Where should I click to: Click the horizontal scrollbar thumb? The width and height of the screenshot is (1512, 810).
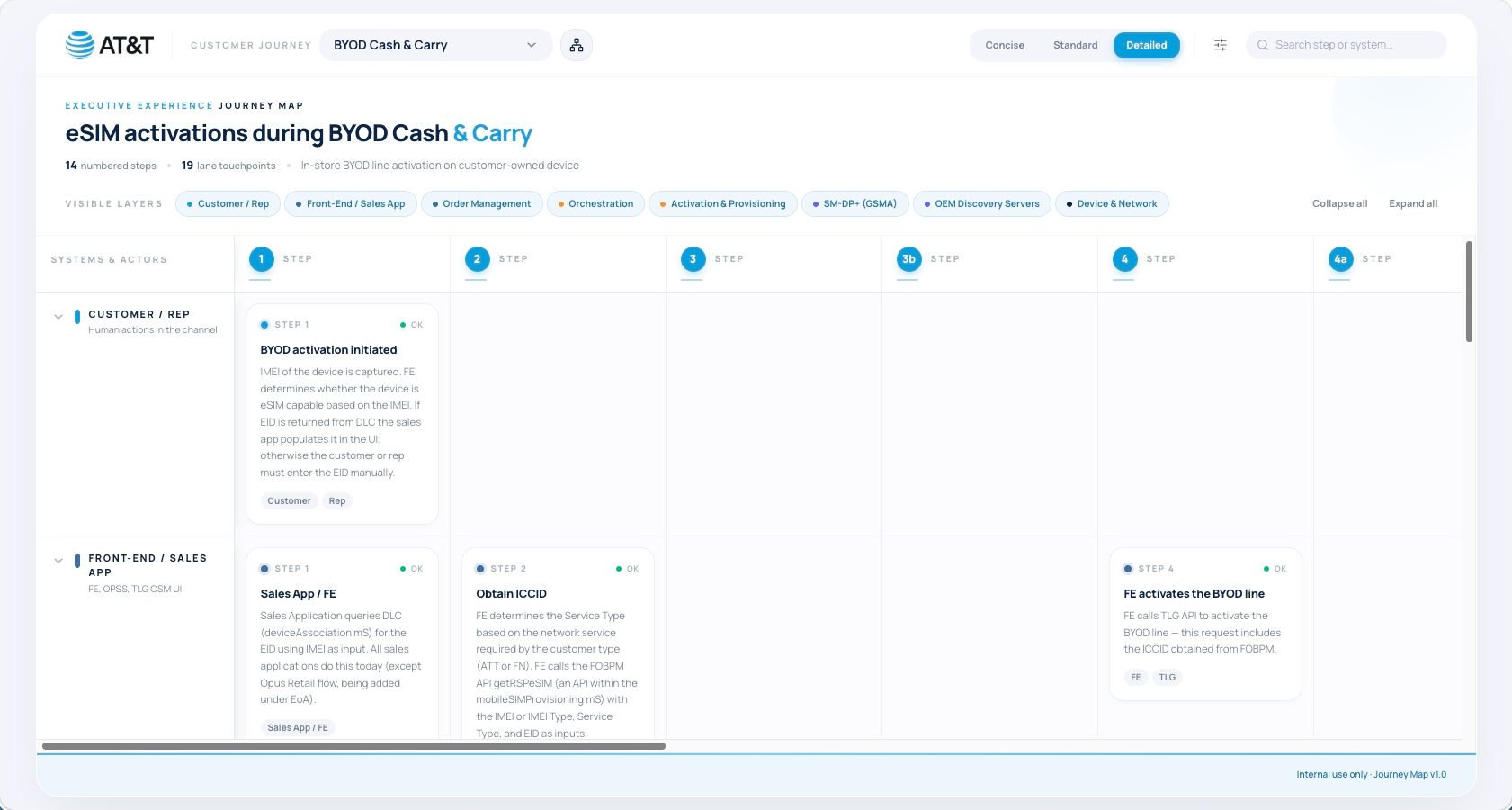tap(353, 746)
